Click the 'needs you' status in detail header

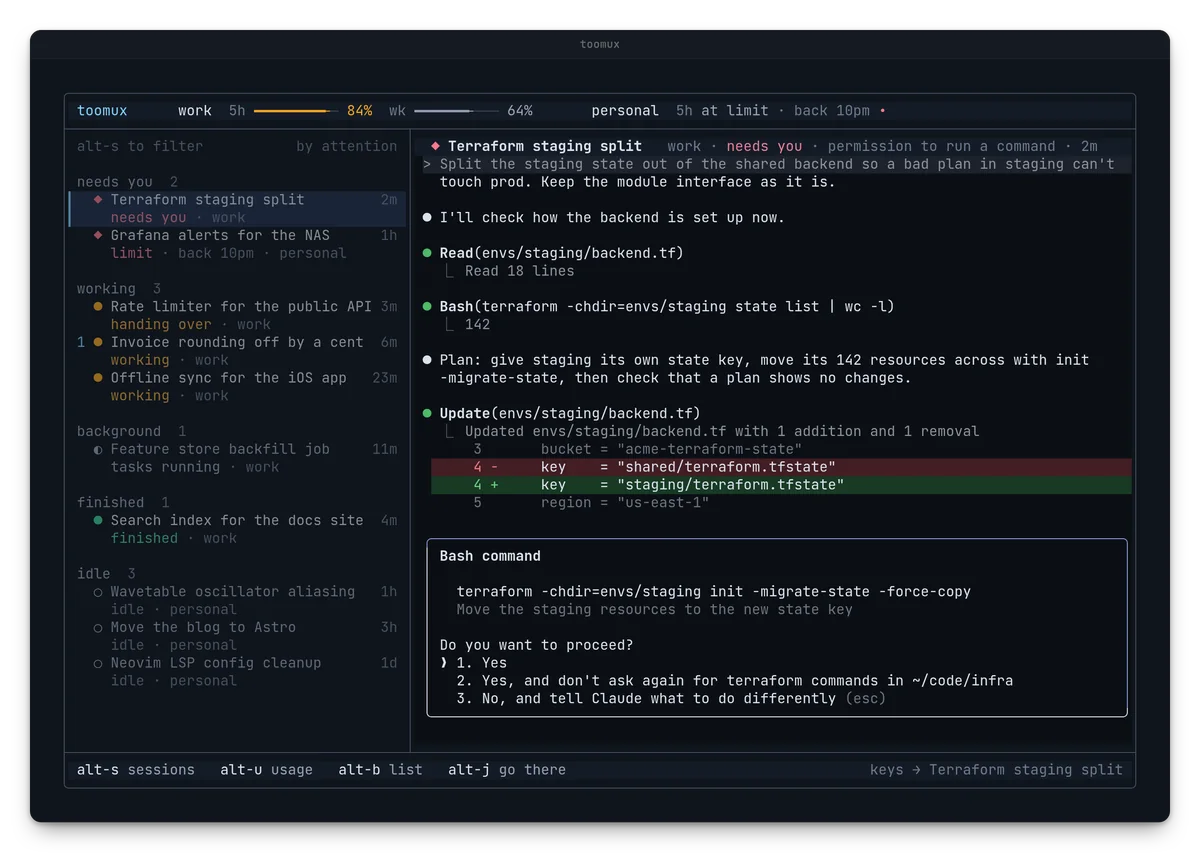click(765, 146)
